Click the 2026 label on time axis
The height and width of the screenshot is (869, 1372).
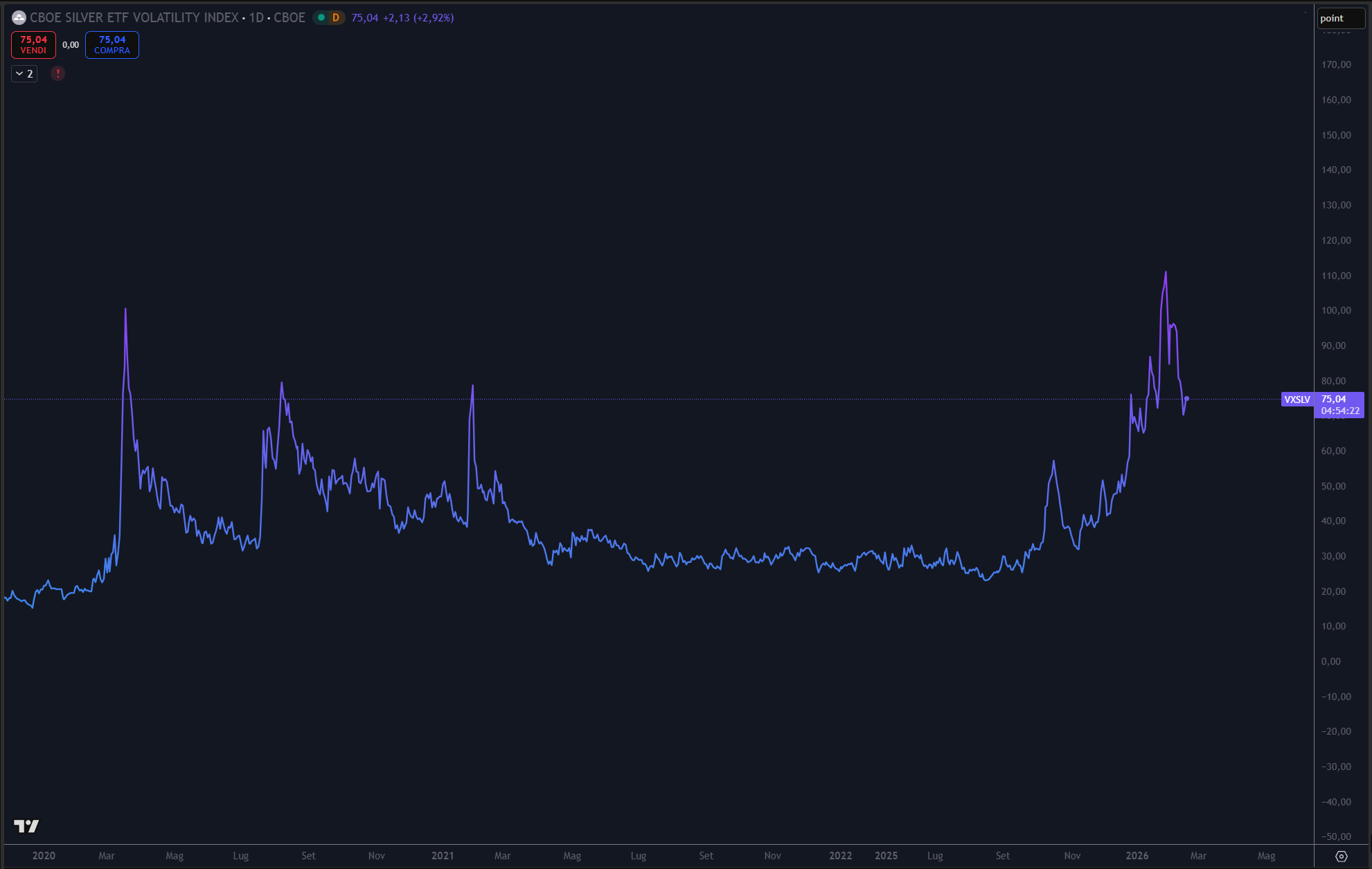point(1137,856)
